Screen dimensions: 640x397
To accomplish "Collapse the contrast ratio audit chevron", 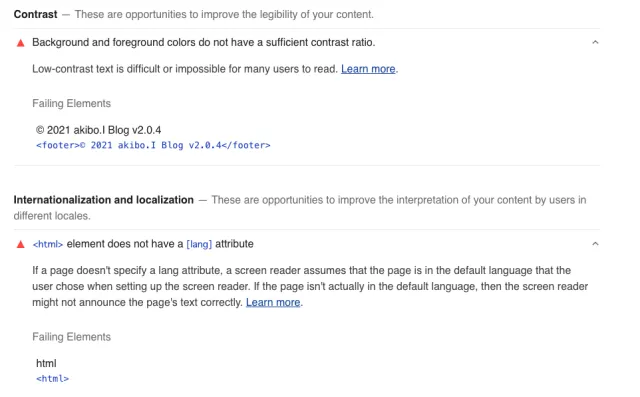I will pyautogui.click(x=595, y=42).
